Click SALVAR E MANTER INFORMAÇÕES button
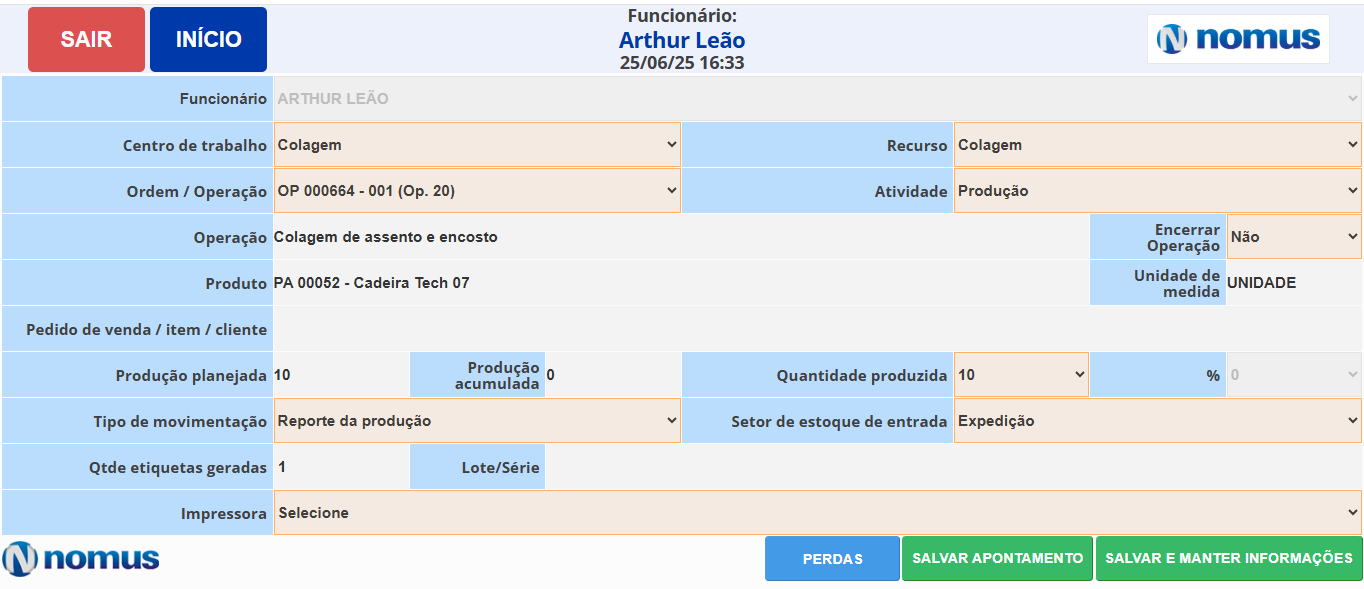The width and height of the screenshot is (1364, 589). click(x=1228, y=558)
